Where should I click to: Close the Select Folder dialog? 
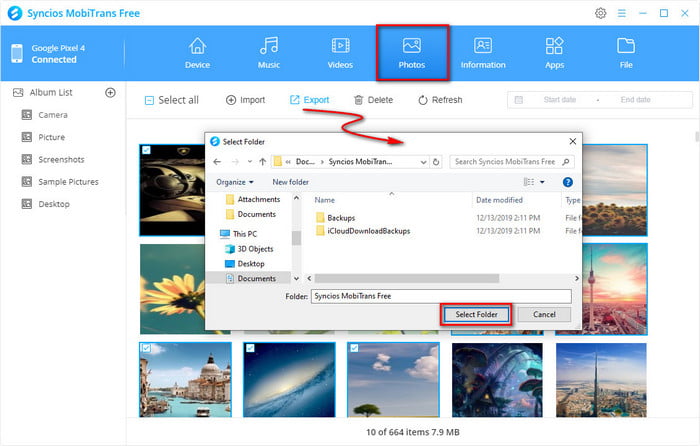(x=573, y=142)
